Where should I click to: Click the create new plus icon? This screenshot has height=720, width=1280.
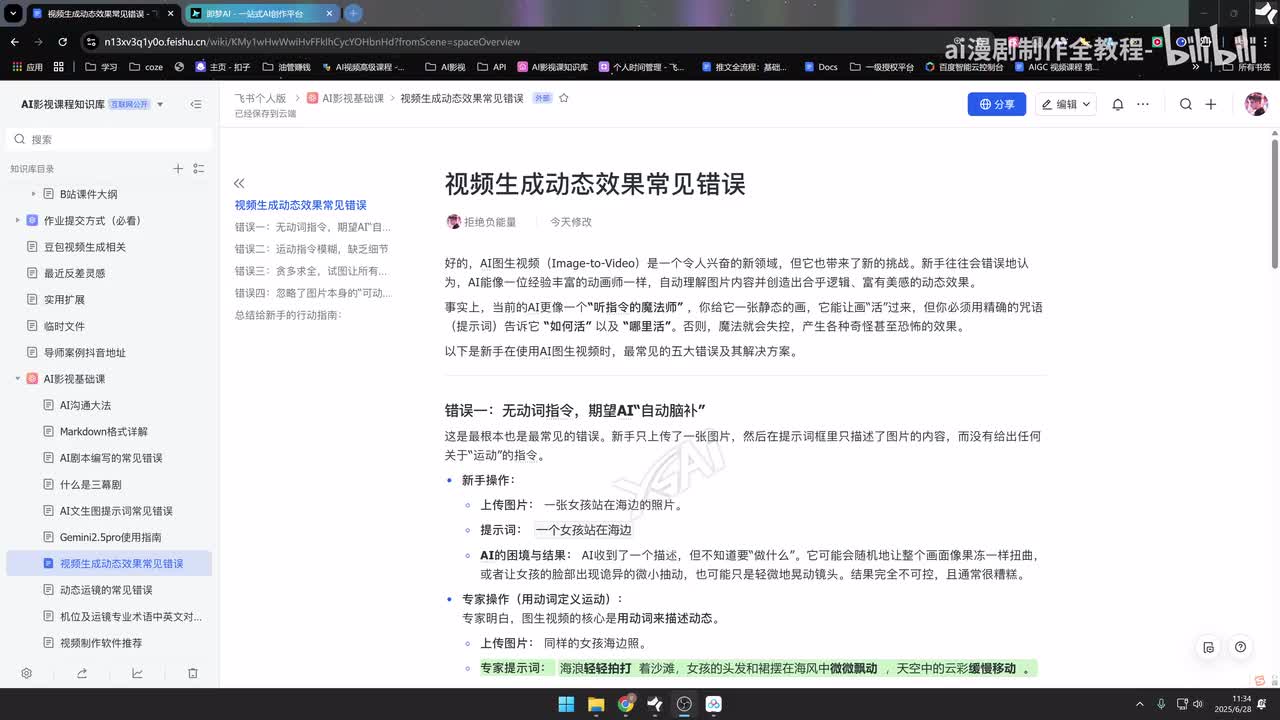pos(1211,104)
